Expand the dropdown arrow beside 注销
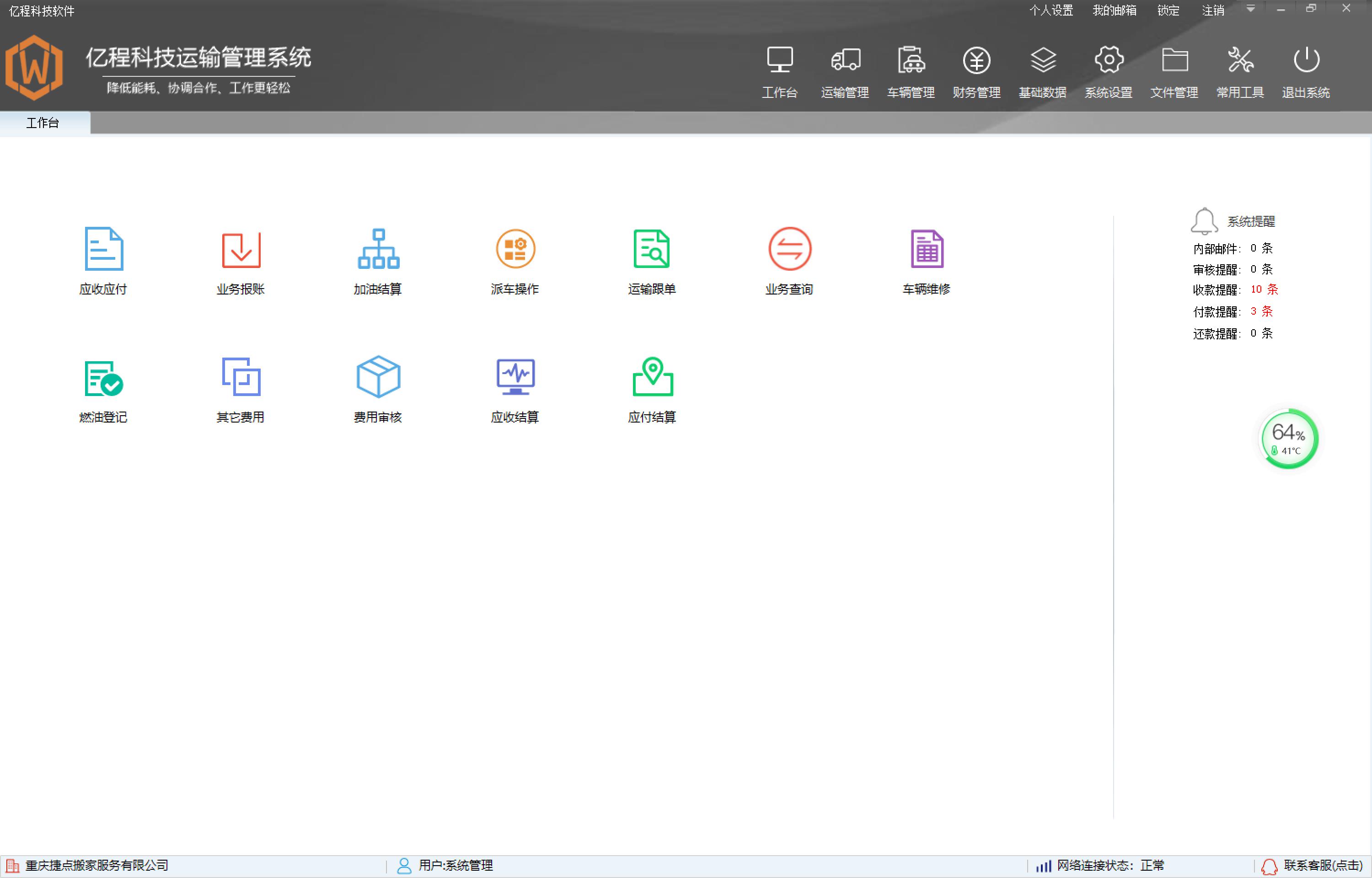1372x878 pixels. 1251,10
